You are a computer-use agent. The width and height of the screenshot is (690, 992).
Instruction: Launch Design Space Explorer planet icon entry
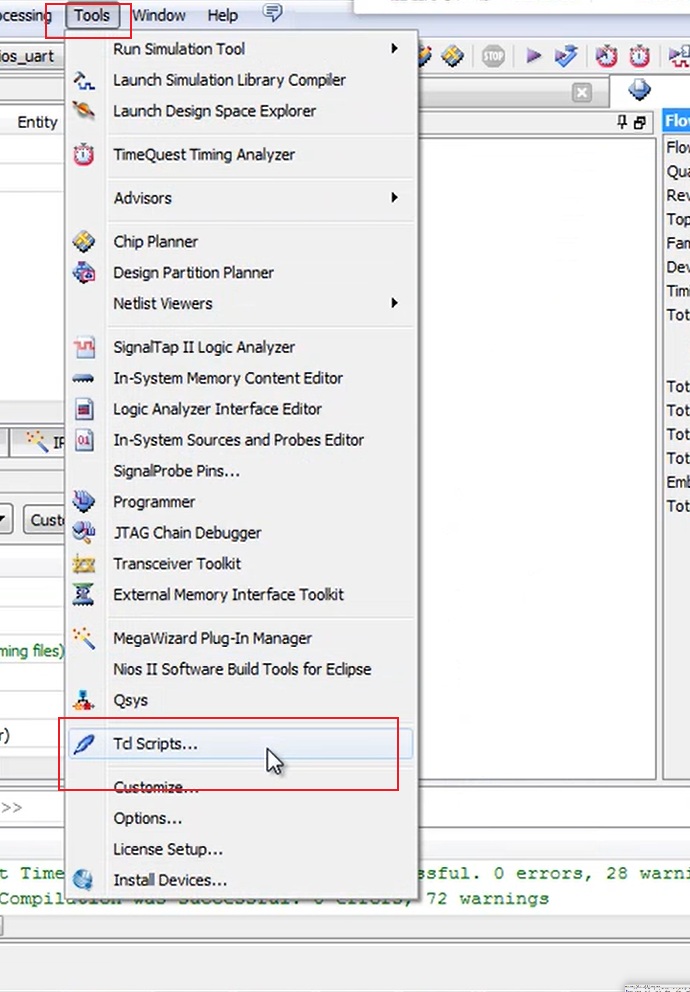pyautogui.click(x=241, y=111)
